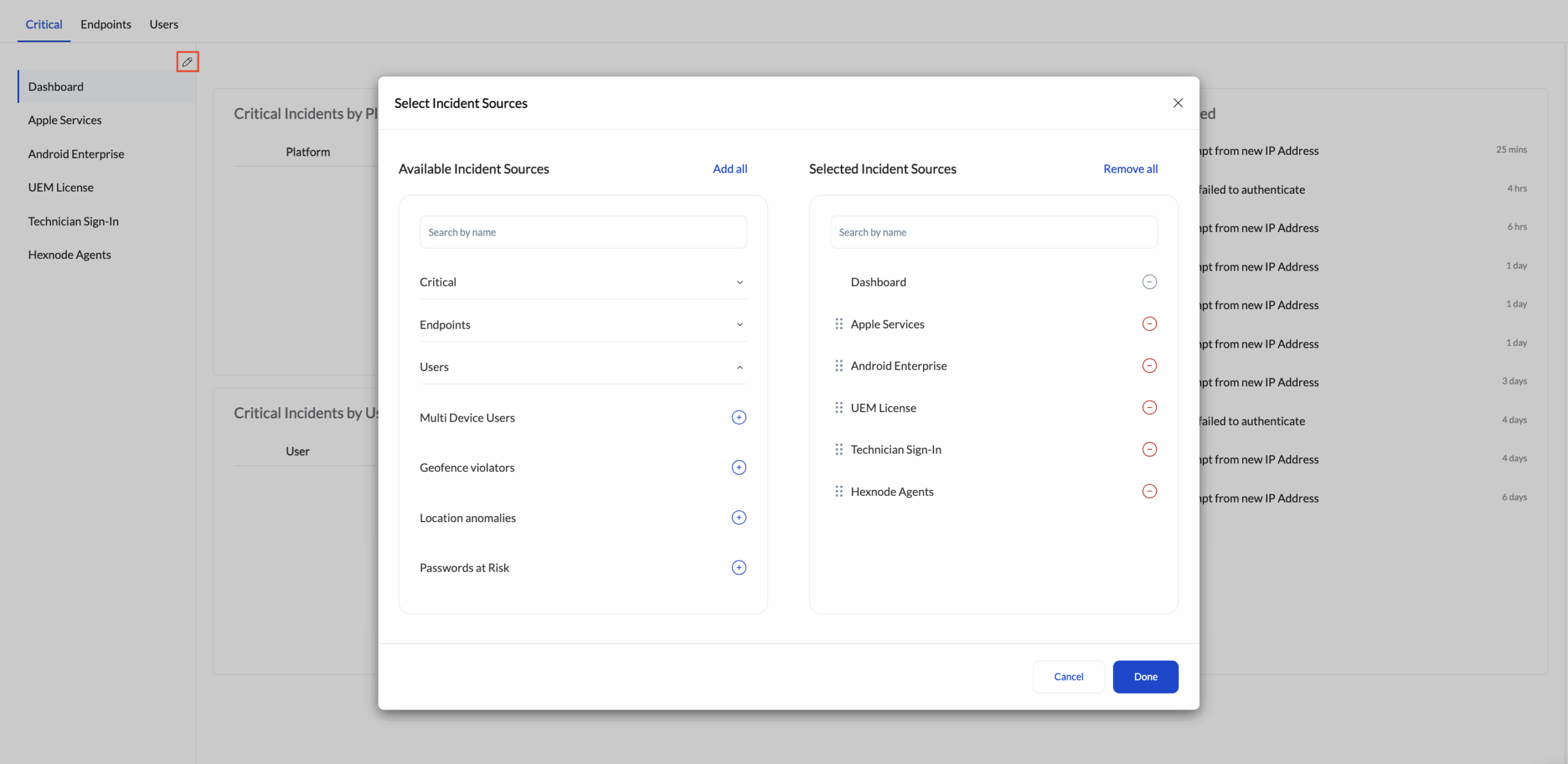This screenshot has width=1568, height=764.
Task: Add Multi Device Users with plus icon
Action: tap(739, 418)
